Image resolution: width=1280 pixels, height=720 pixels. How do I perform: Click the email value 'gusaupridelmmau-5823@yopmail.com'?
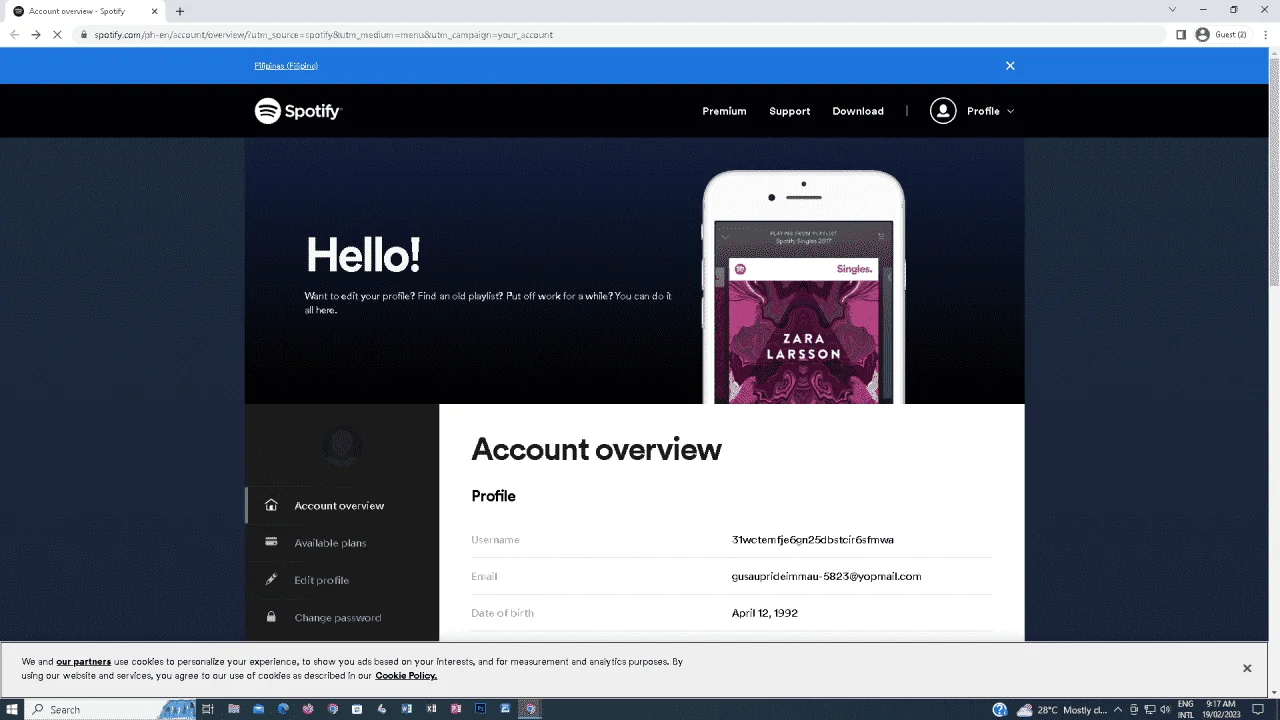click(x=827, y=577)
